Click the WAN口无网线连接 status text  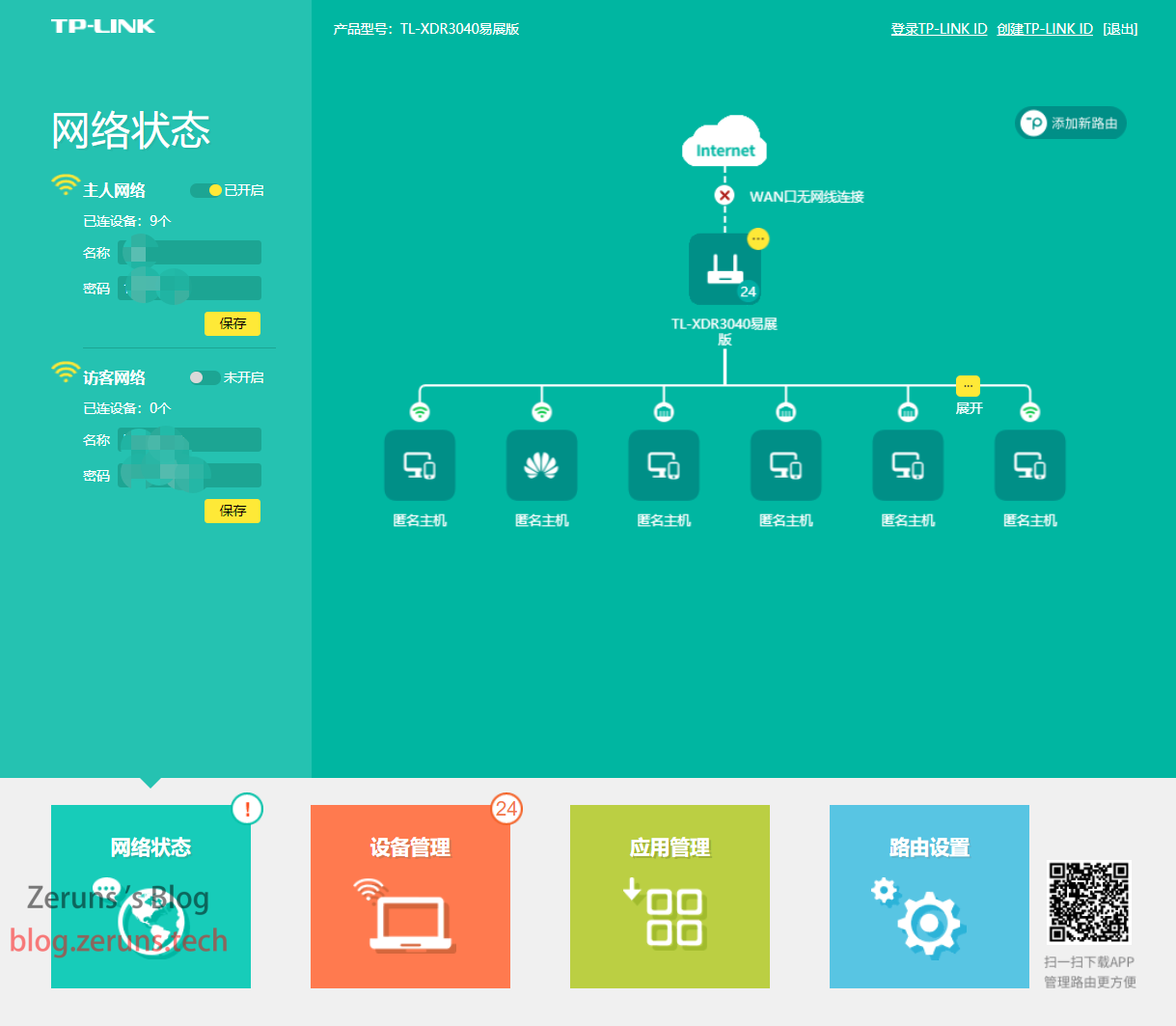click(807, 196)
